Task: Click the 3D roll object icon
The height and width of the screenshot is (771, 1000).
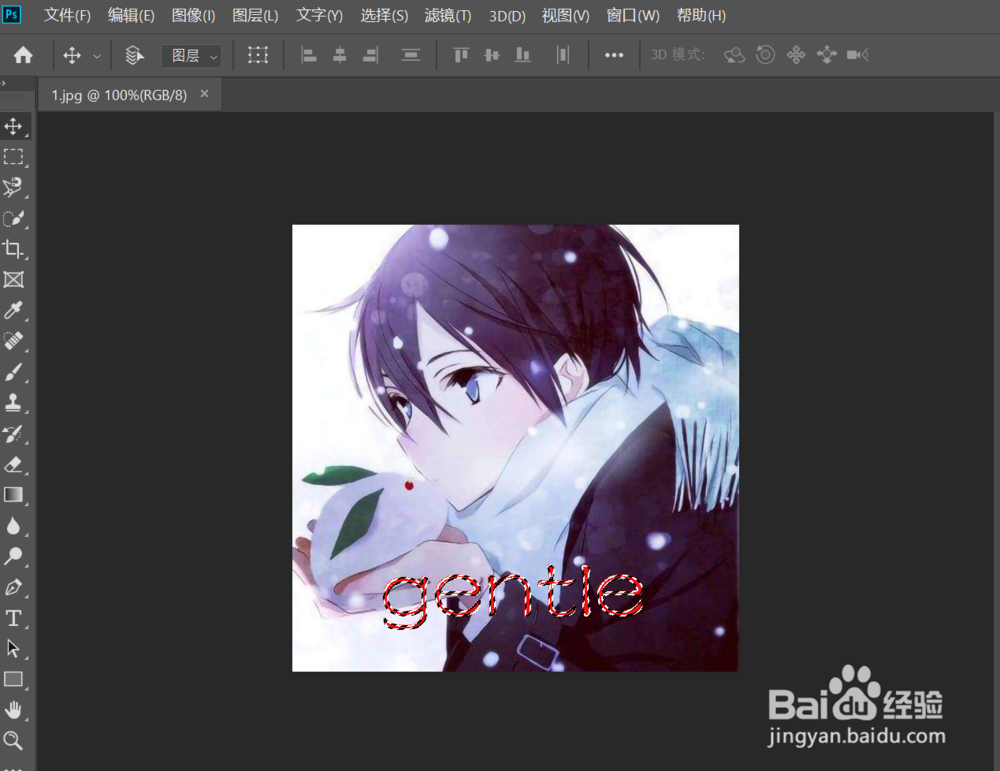Action: (x=765, y=55)
